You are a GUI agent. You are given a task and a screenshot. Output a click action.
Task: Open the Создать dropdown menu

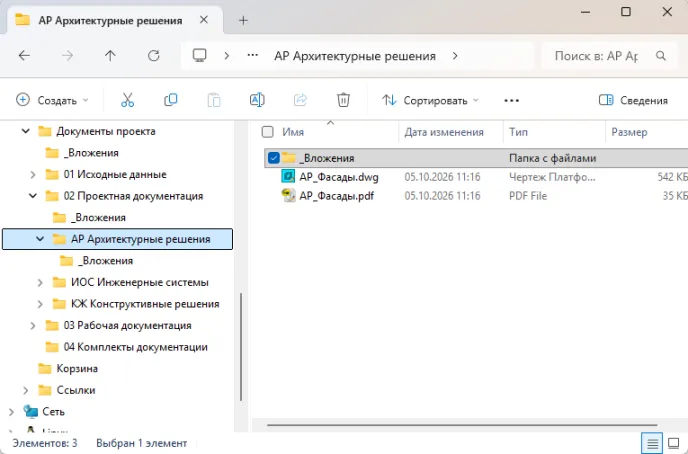52,100
